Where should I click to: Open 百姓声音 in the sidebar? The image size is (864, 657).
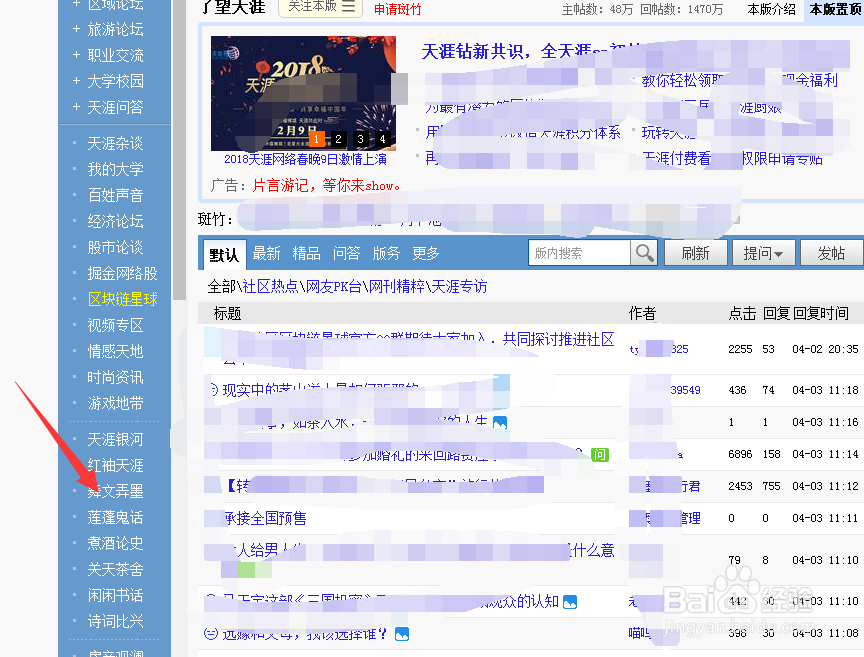click(115, 195)
